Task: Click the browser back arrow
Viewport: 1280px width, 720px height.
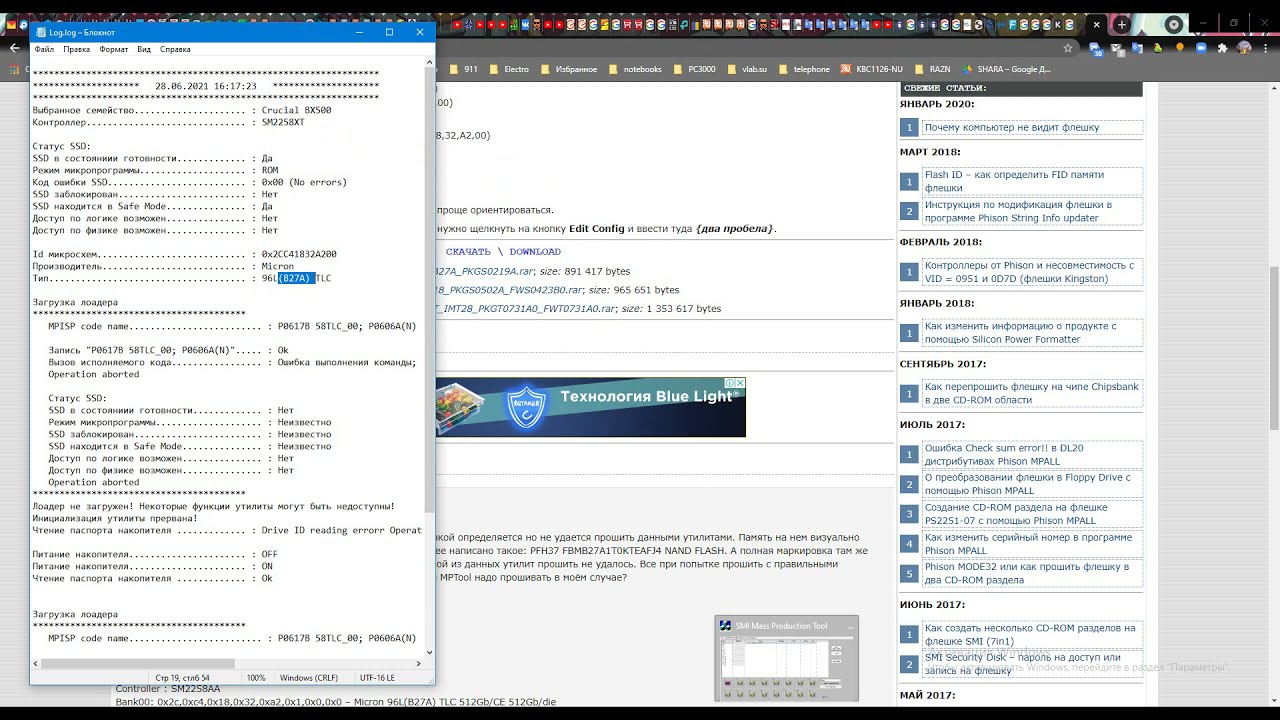Action: [x=14, y=47]
